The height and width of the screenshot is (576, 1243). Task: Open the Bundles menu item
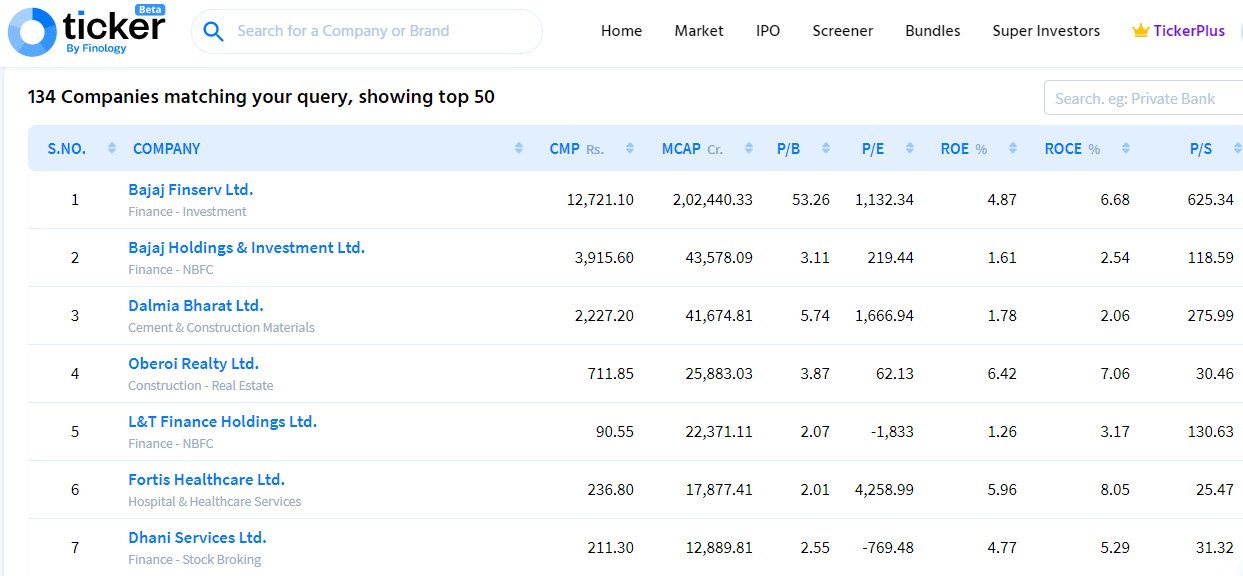(x=933, y=31)
